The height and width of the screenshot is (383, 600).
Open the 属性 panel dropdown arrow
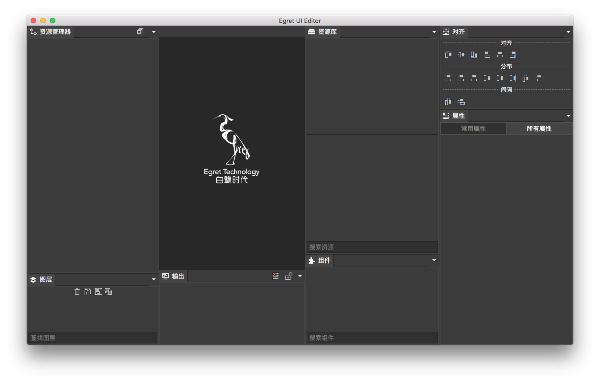coord(568,116)
